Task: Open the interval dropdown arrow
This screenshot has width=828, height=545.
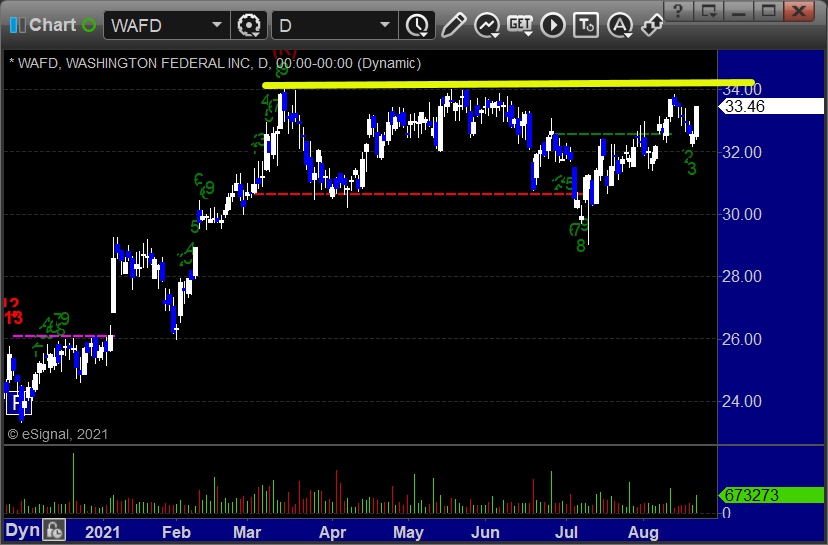Action: tap(385, 25)
